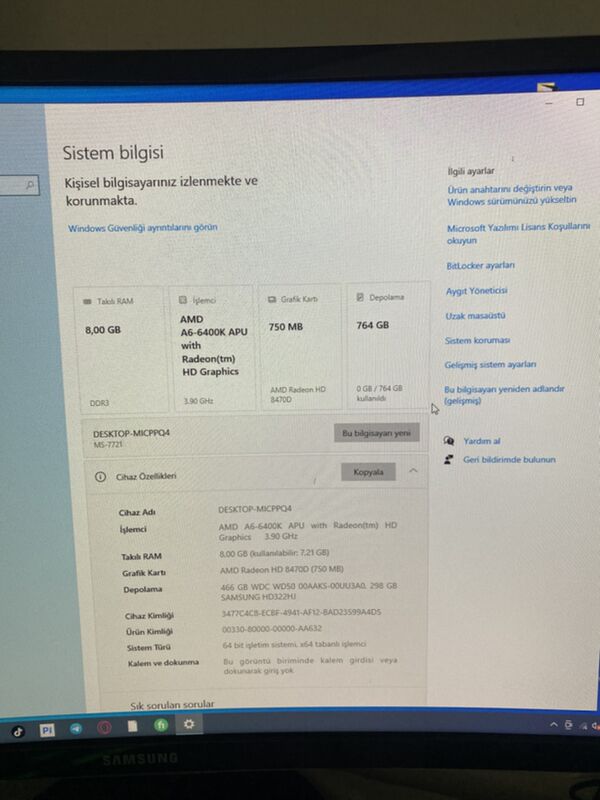Click the Cihaz Adı value DESKTOP-MICPPQ4
Screen dimensions: 600x800
[255, 509]
